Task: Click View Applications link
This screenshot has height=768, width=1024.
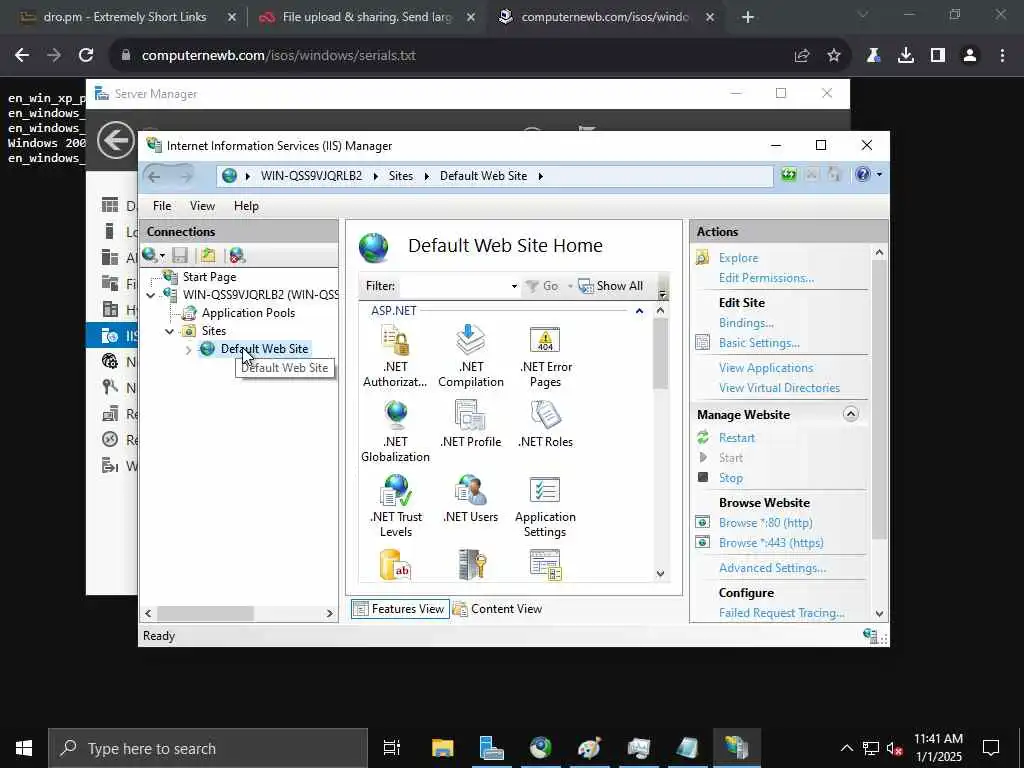Action: pyautogui.click(x=766, y=368)
